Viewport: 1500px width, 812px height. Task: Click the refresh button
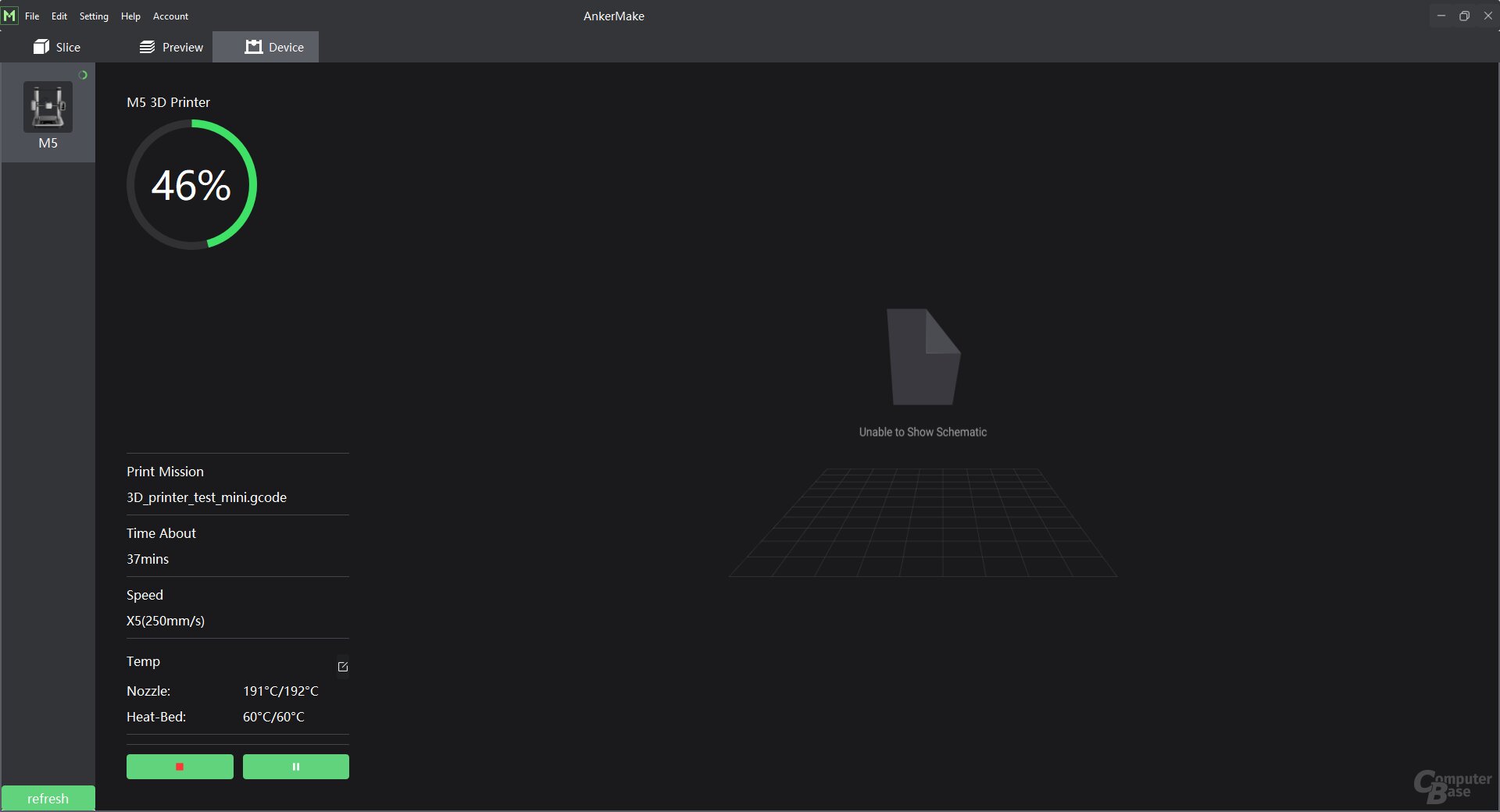coord(48,798)
